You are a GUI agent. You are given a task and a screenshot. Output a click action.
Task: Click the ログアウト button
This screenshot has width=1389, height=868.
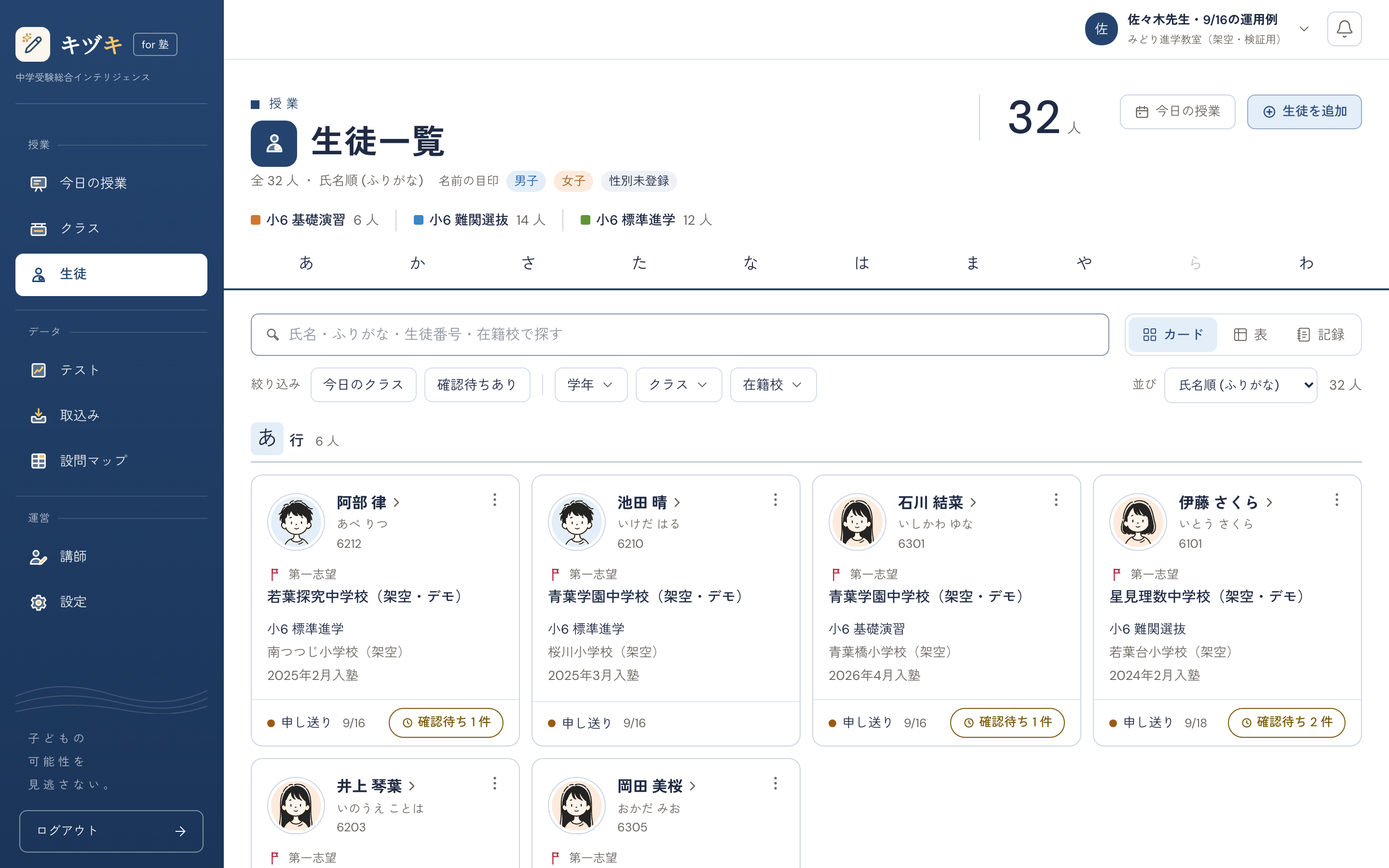111,831
